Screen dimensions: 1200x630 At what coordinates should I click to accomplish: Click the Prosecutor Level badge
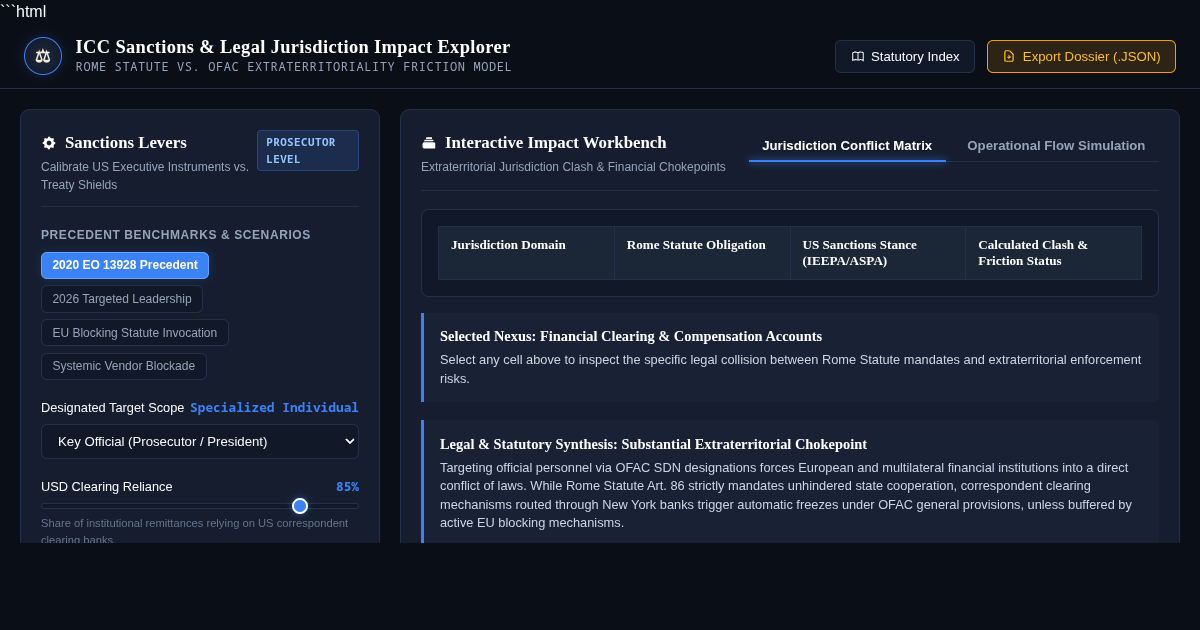click(x=308, y=151)
